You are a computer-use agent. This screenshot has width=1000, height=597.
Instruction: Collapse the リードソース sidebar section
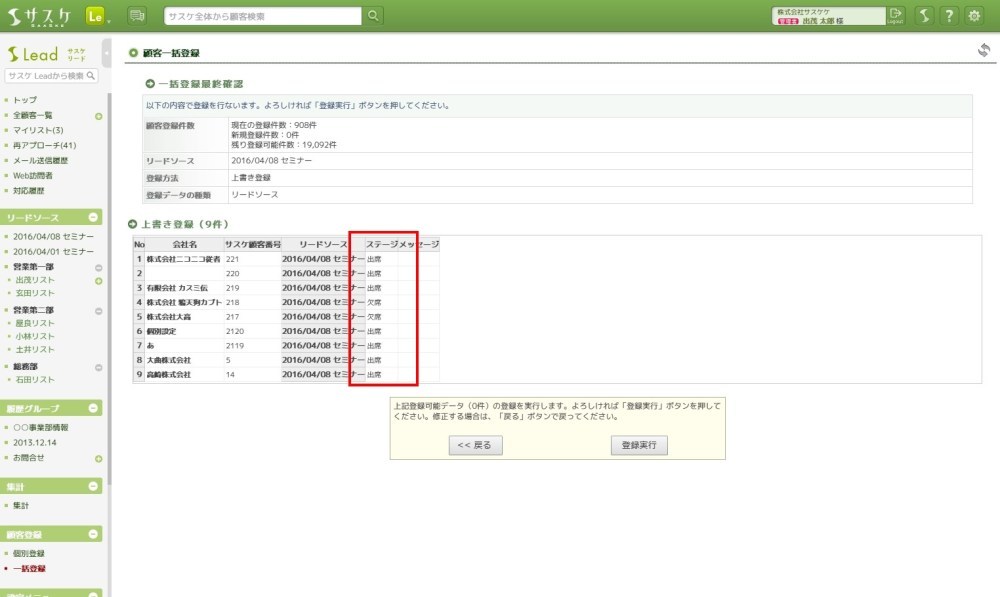tap(93, 217)
